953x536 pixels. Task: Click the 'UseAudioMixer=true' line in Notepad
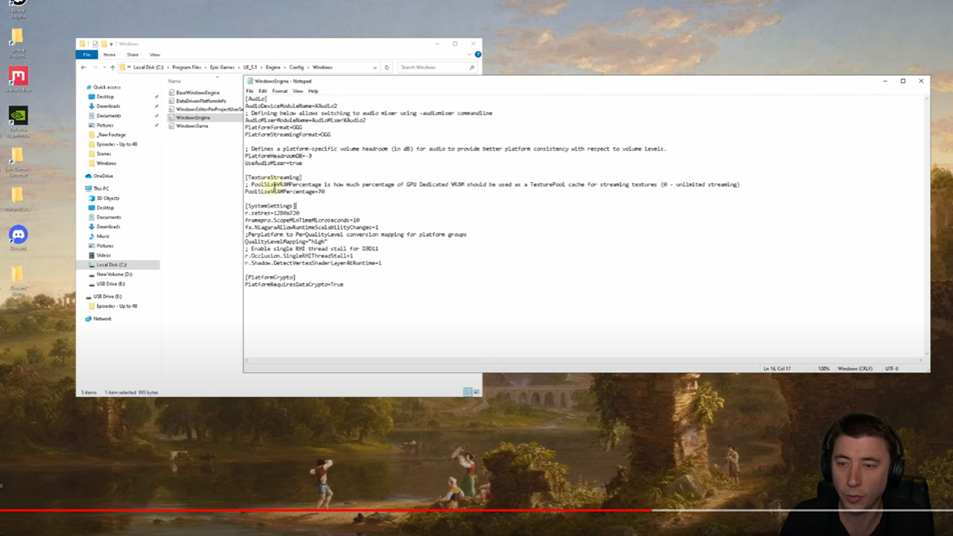[274, 163]
